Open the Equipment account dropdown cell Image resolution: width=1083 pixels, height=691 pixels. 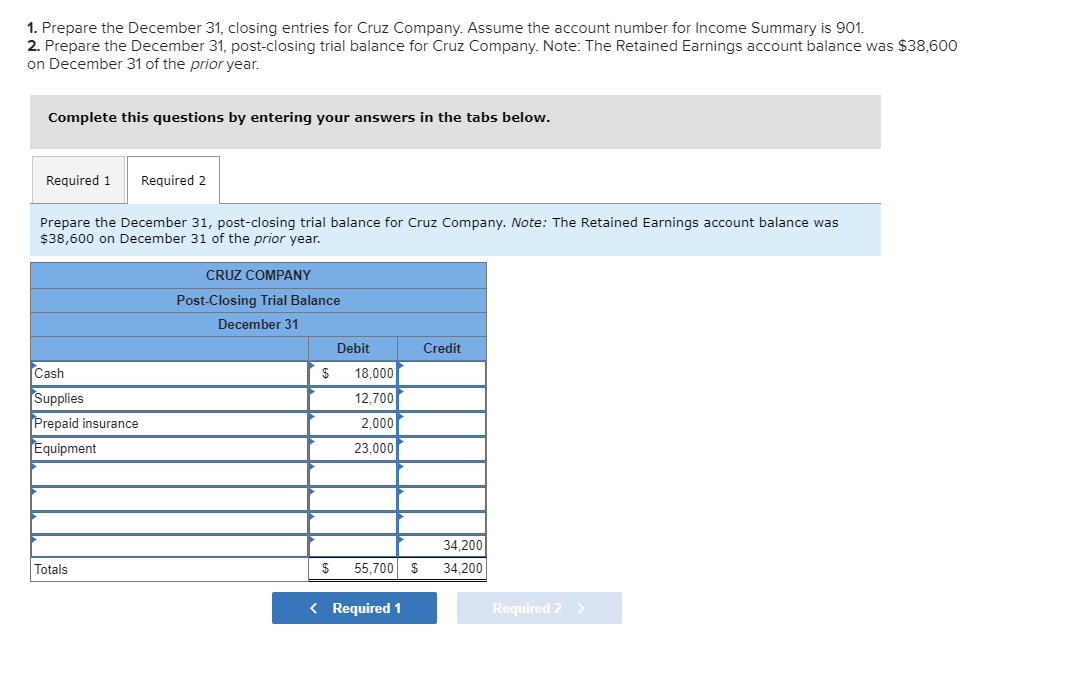169,449
